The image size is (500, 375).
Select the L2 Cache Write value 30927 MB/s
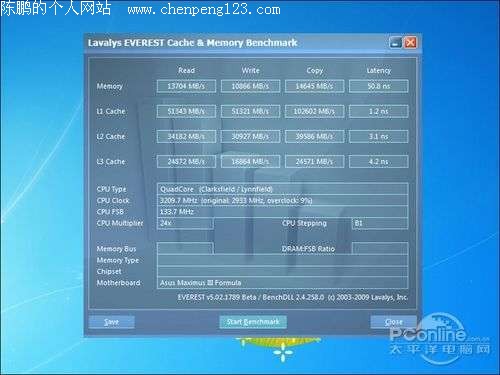tap(250, 137)
